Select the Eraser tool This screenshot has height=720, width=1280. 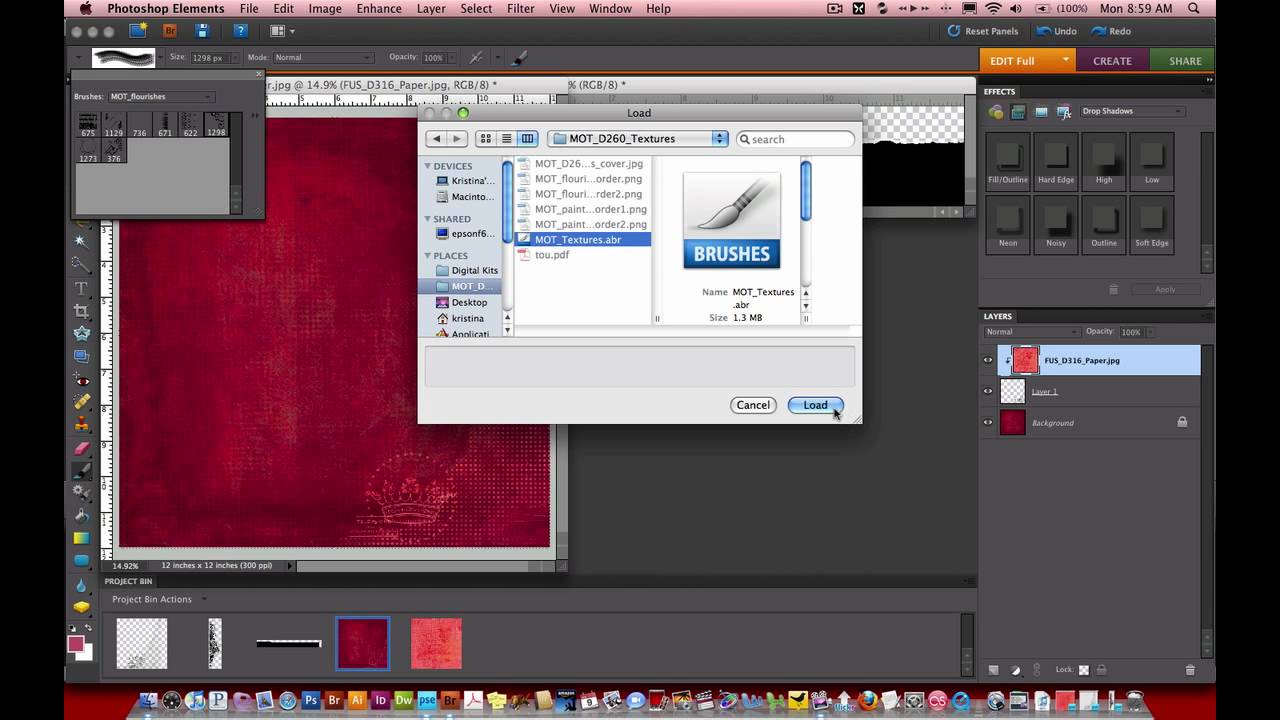click(x=81, y=448)
